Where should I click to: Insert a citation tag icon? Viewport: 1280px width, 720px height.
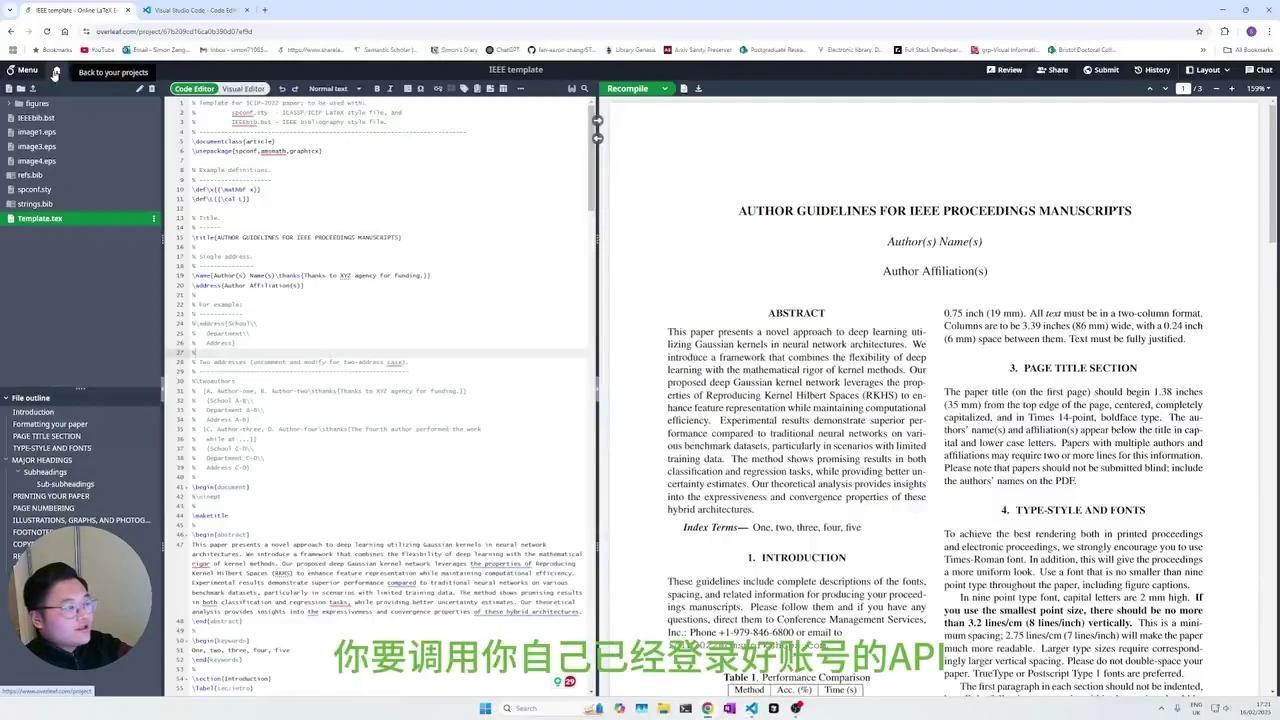[x=464, y=89]
